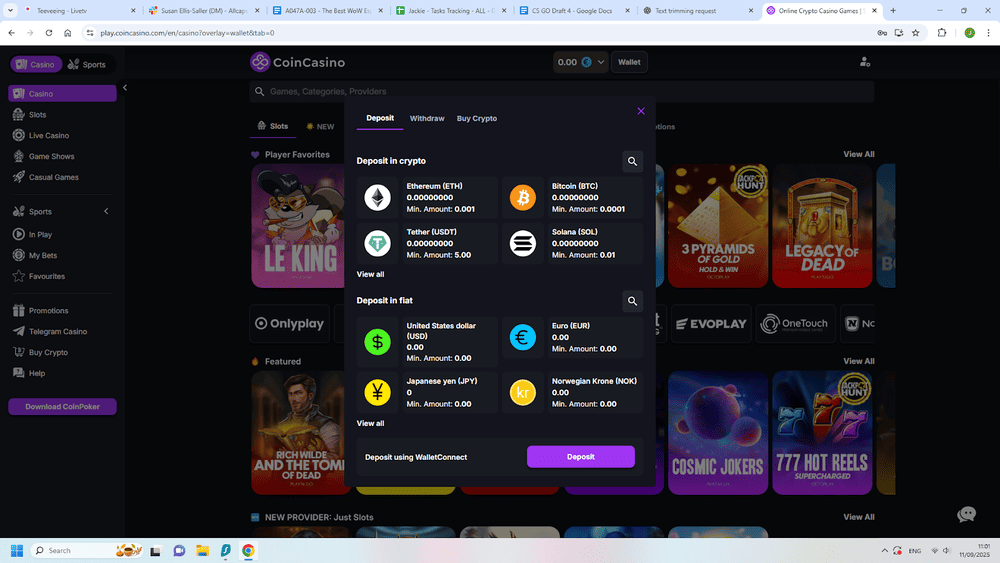Open Chrome from the taskbar
1000x563 pixels.
[248, 550]
